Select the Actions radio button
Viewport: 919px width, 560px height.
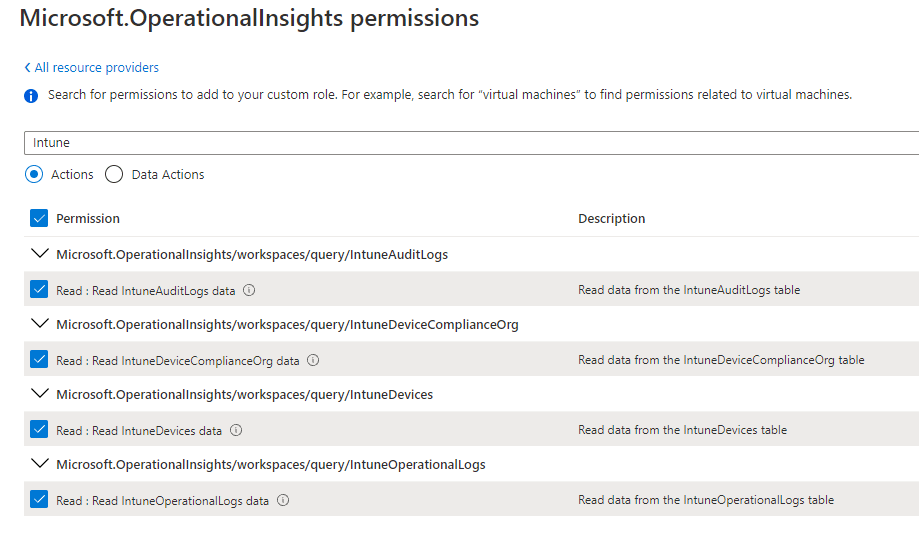34,174
